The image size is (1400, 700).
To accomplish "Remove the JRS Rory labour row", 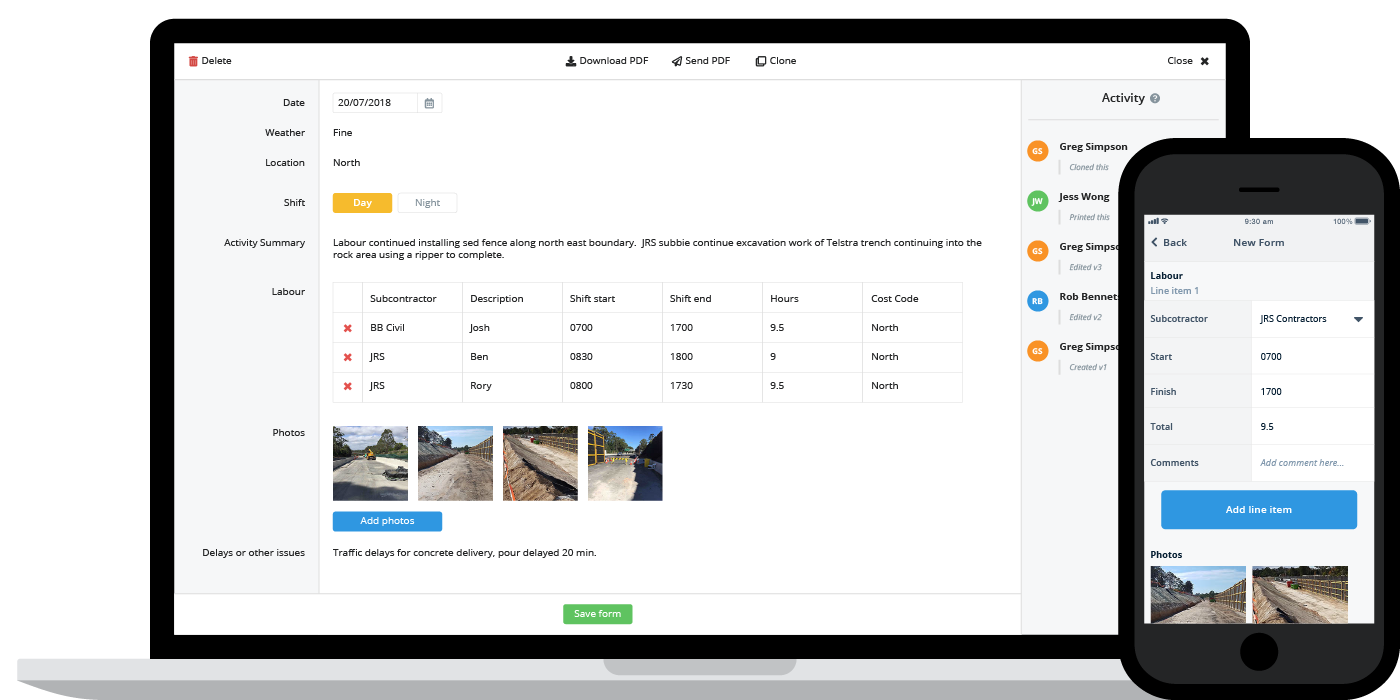I will click(x=348, y=386).
